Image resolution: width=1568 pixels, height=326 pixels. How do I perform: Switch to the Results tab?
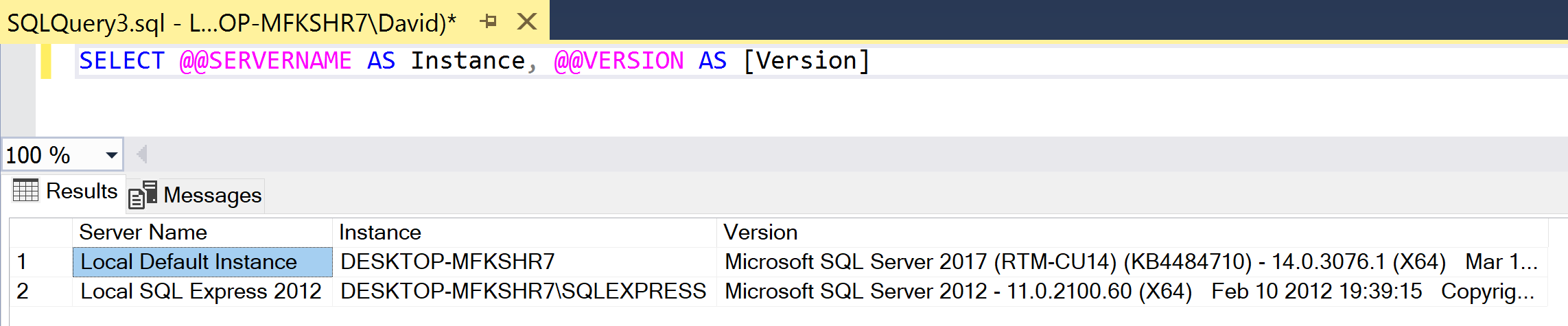(x=66, y=191)
